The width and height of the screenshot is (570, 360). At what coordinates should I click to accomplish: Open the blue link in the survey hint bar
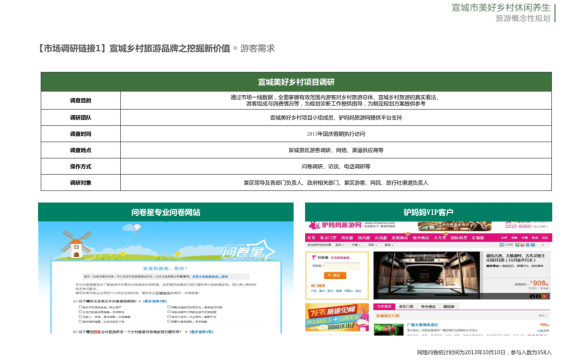210,277
